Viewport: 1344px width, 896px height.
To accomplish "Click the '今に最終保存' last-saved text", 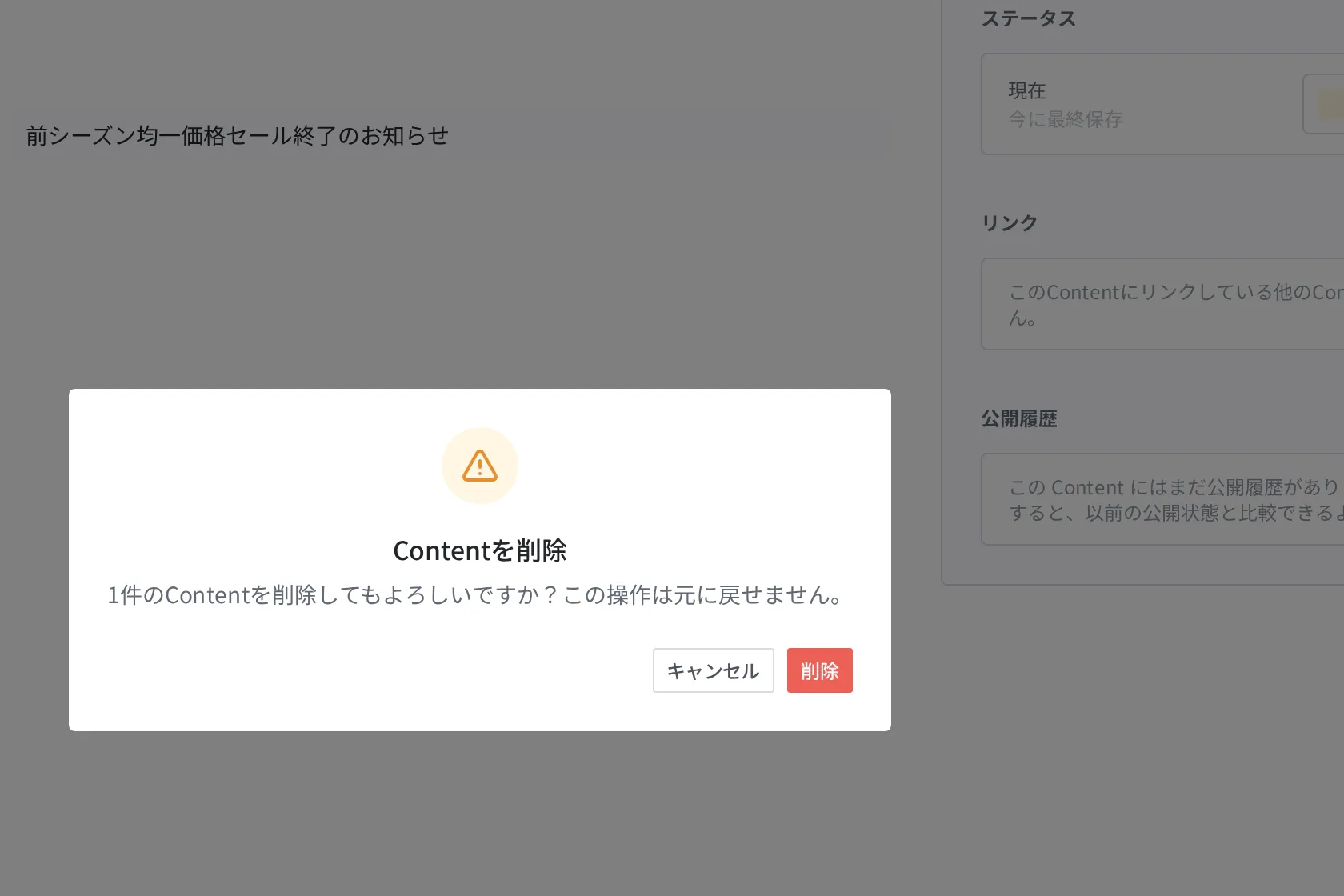I will pyautogui.click(x=1066, y=119).
